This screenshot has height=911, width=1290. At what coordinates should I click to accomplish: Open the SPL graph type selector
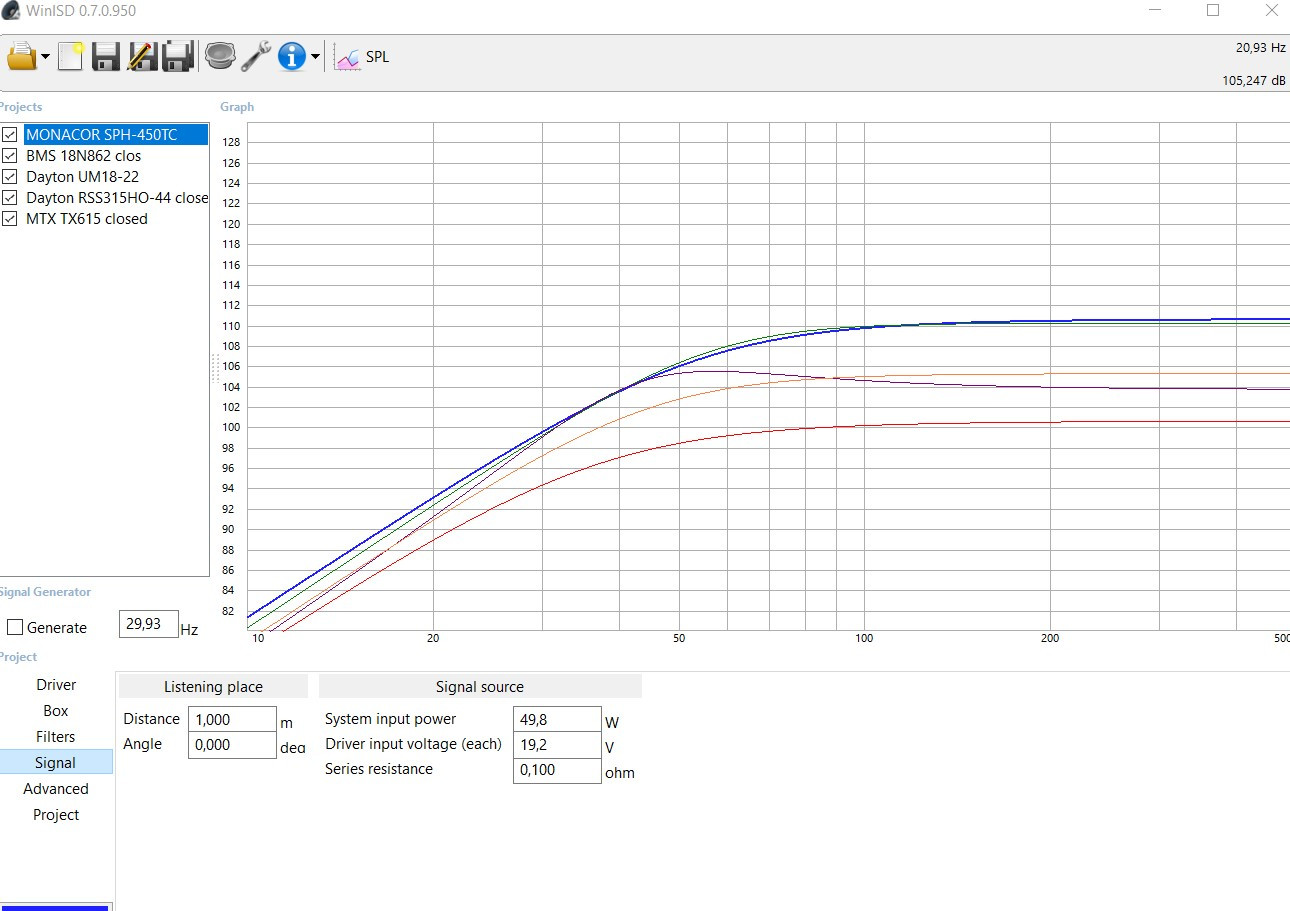point(363,57)
